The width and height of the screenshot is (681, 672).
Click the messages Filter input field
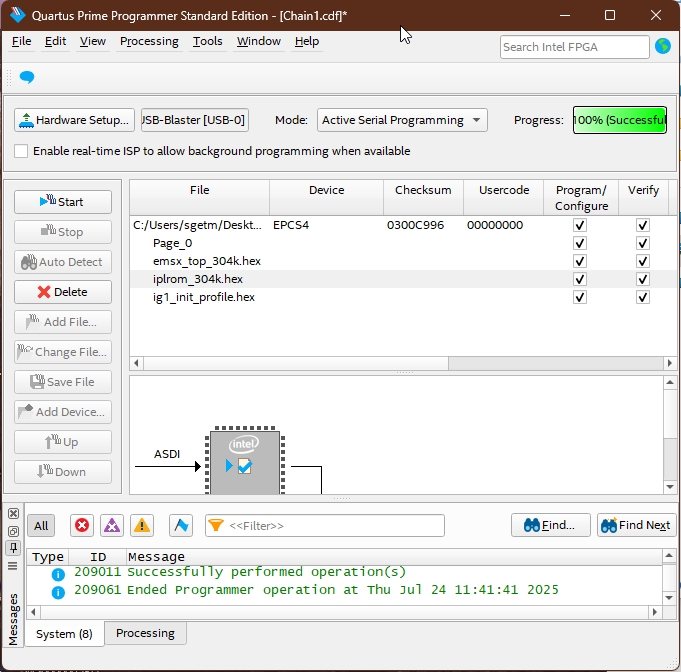click(x=325, y=526)
